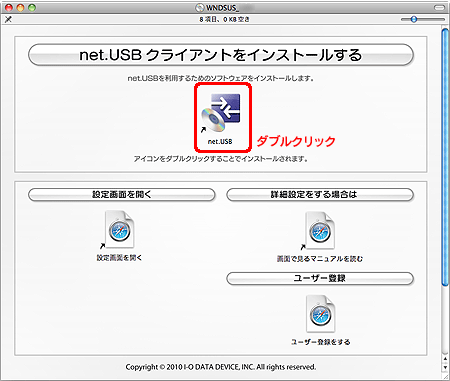This screenshot has width=450, height=381.
Task: Click the 詳細設定をする場合は section header
Action: [x=320, y=195]
